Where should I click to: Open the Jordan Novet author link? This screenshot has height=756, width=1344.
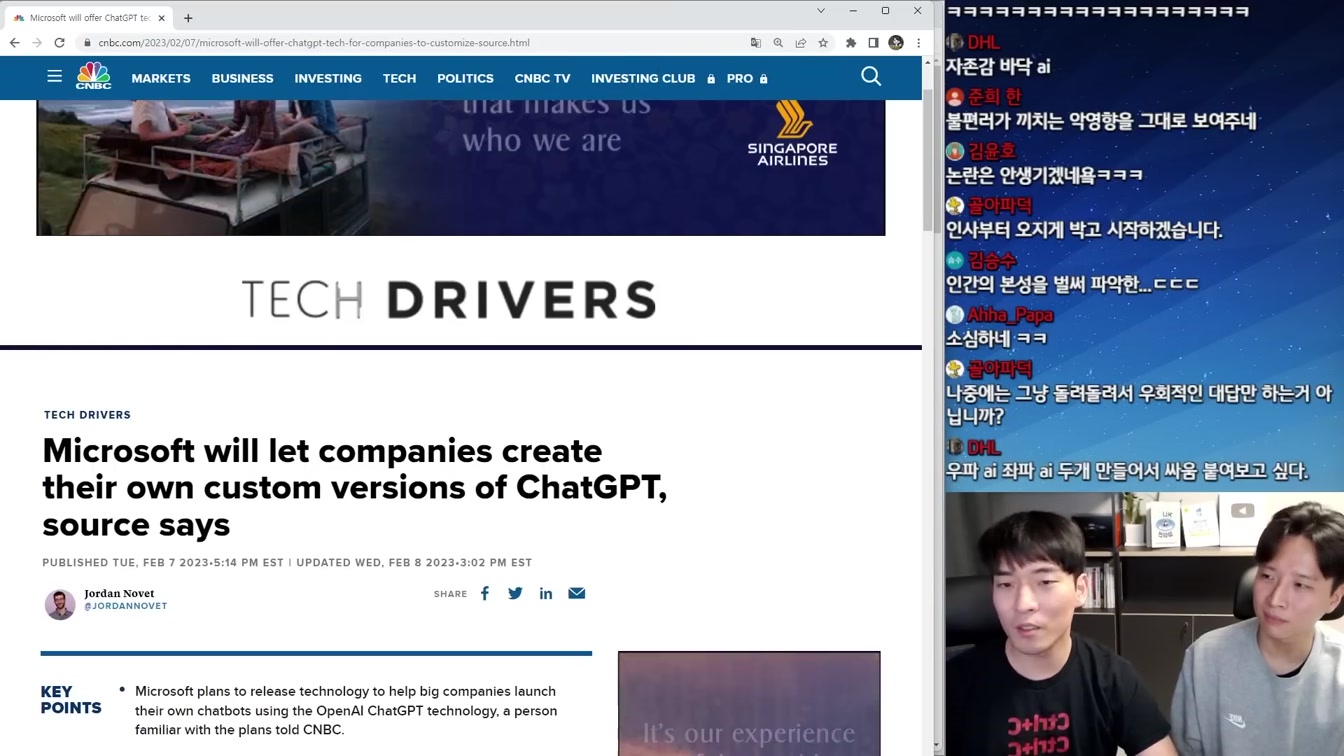point(119,593)
